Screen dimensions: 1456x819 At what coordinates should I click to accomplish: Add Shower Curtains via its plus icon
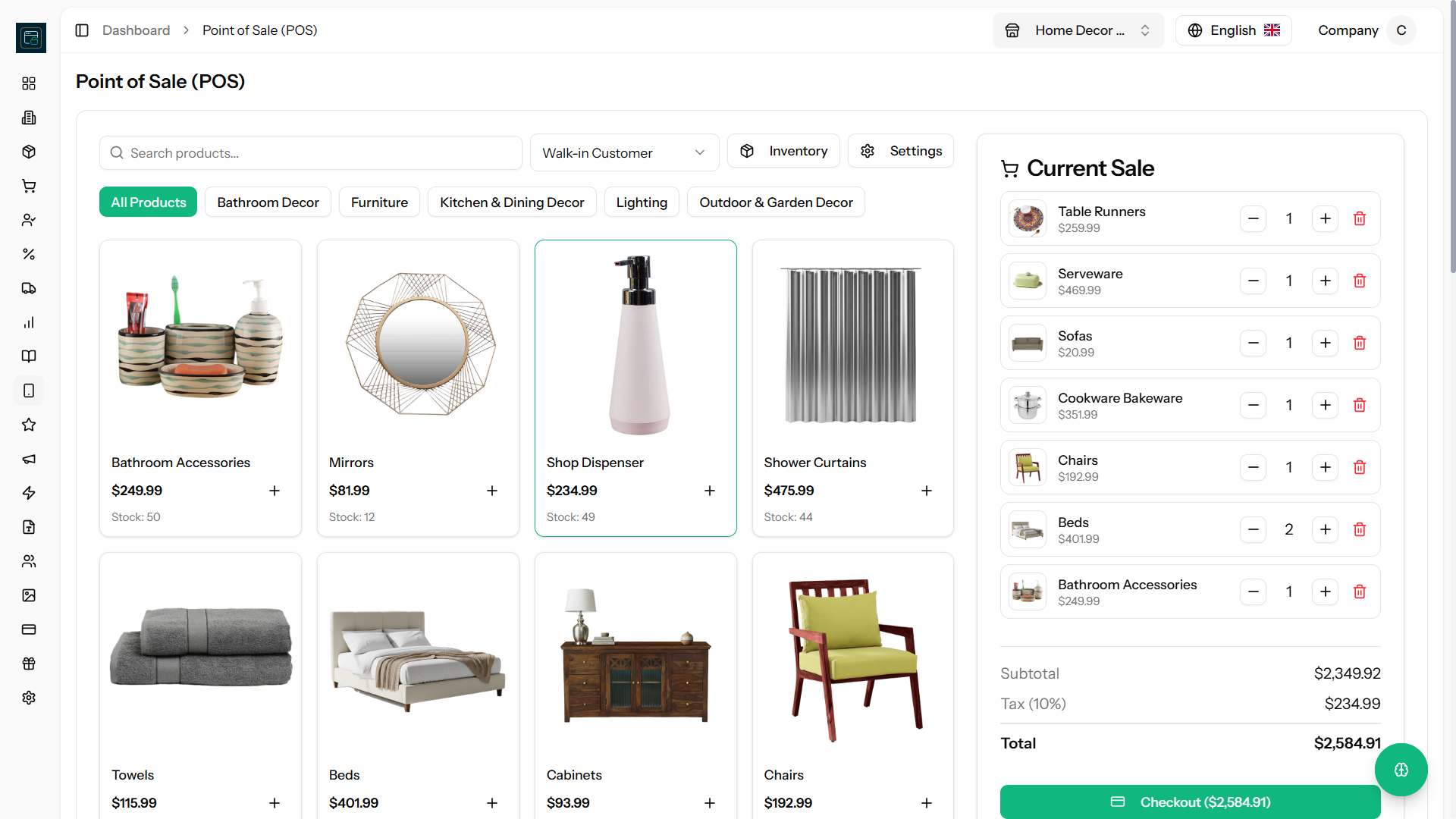[926, 491]
